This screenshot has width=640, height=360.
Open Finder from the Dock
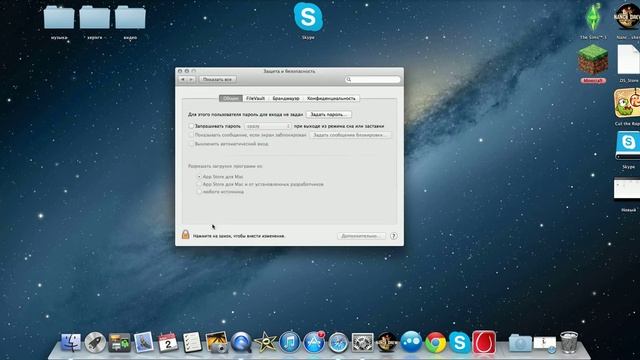tap(71, 342)
